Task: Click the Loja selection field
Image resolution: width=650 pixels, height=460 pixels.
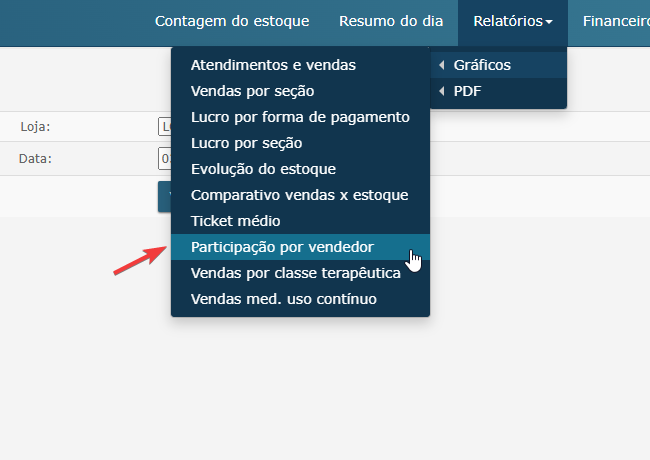Action: click(x=165, y=127)
